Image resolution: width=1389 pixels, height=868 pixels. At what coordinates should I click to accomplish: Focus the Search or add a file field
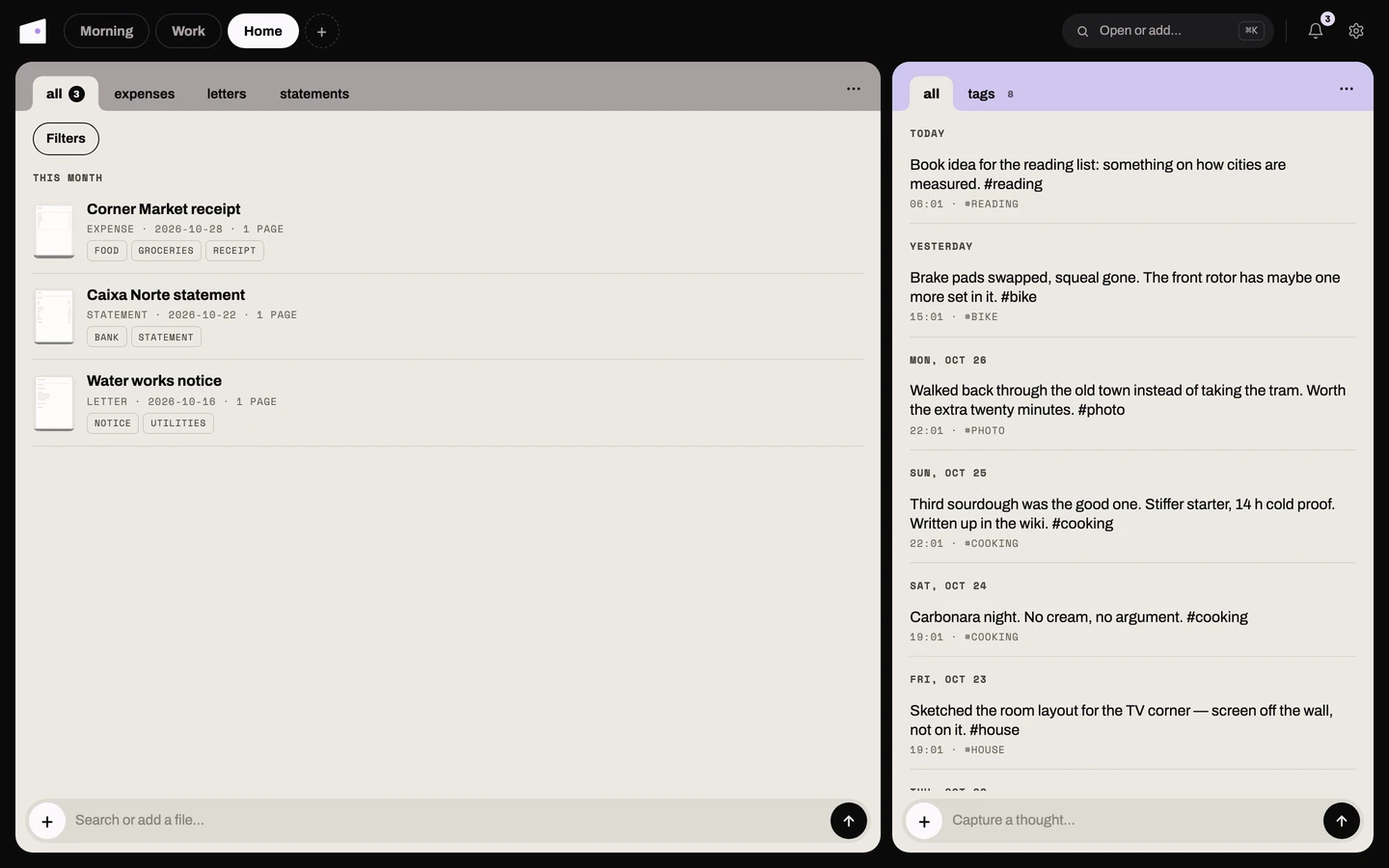pyautogui.click(x=447, y=821)
